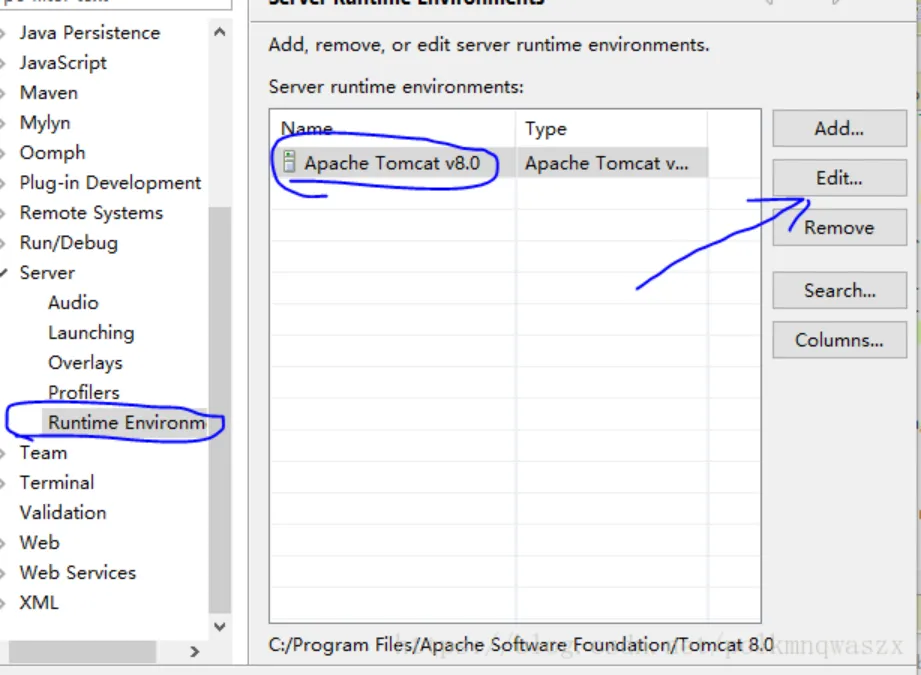Click the tree vertical scrollbar thumb
Viewport: 921px width, 675px height.
click(220, 409)
